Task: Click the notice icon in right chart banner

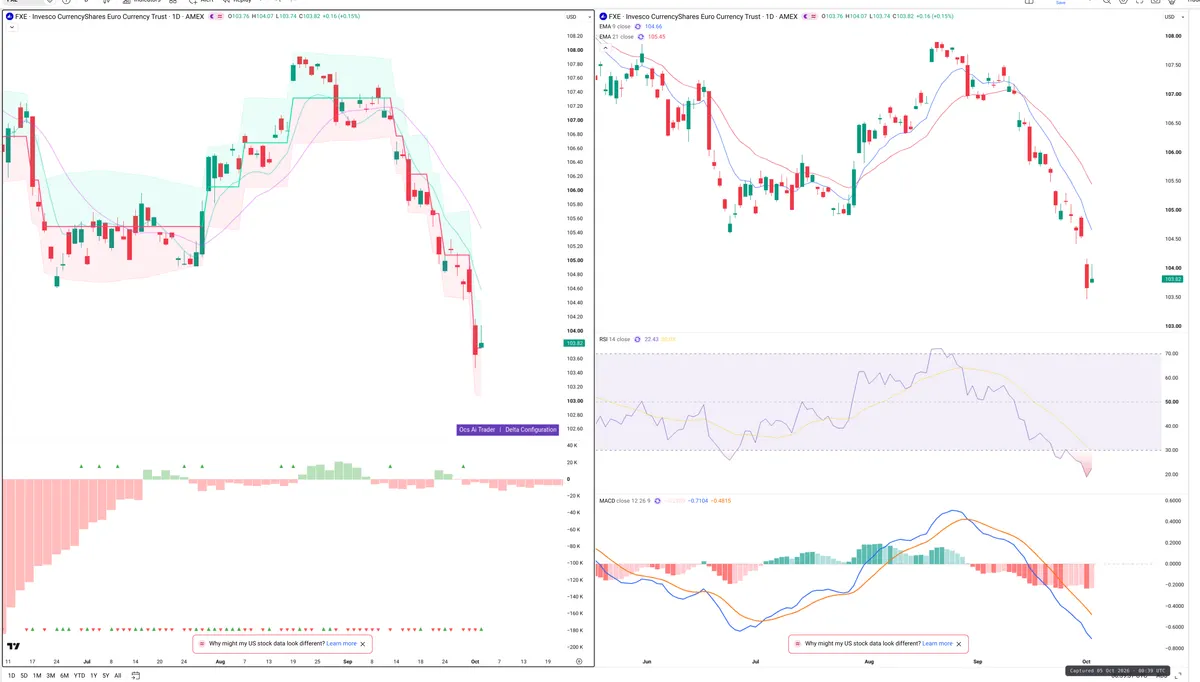Action: pos(798,644)
